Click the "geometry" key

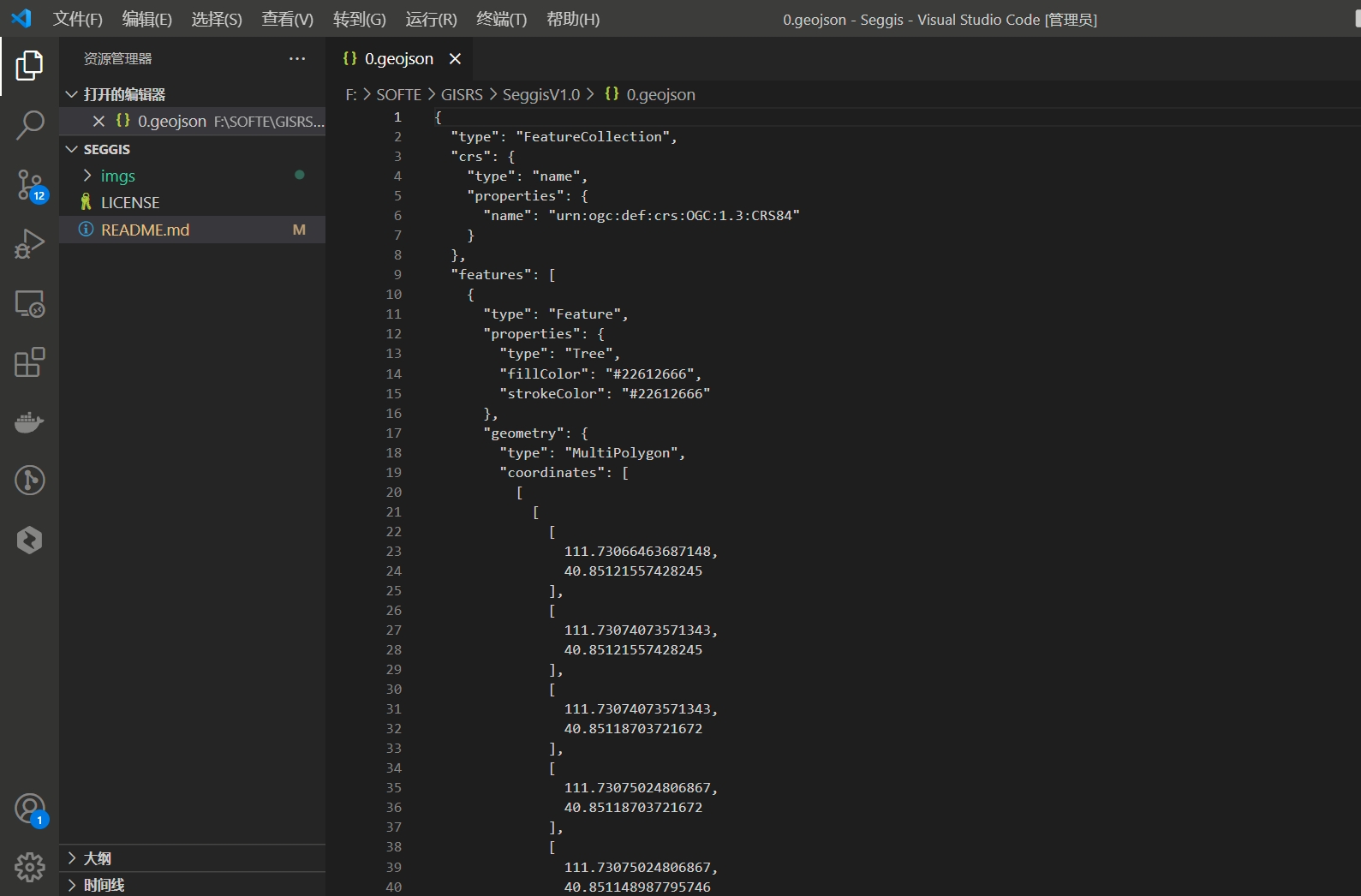(x=524, y=433)
